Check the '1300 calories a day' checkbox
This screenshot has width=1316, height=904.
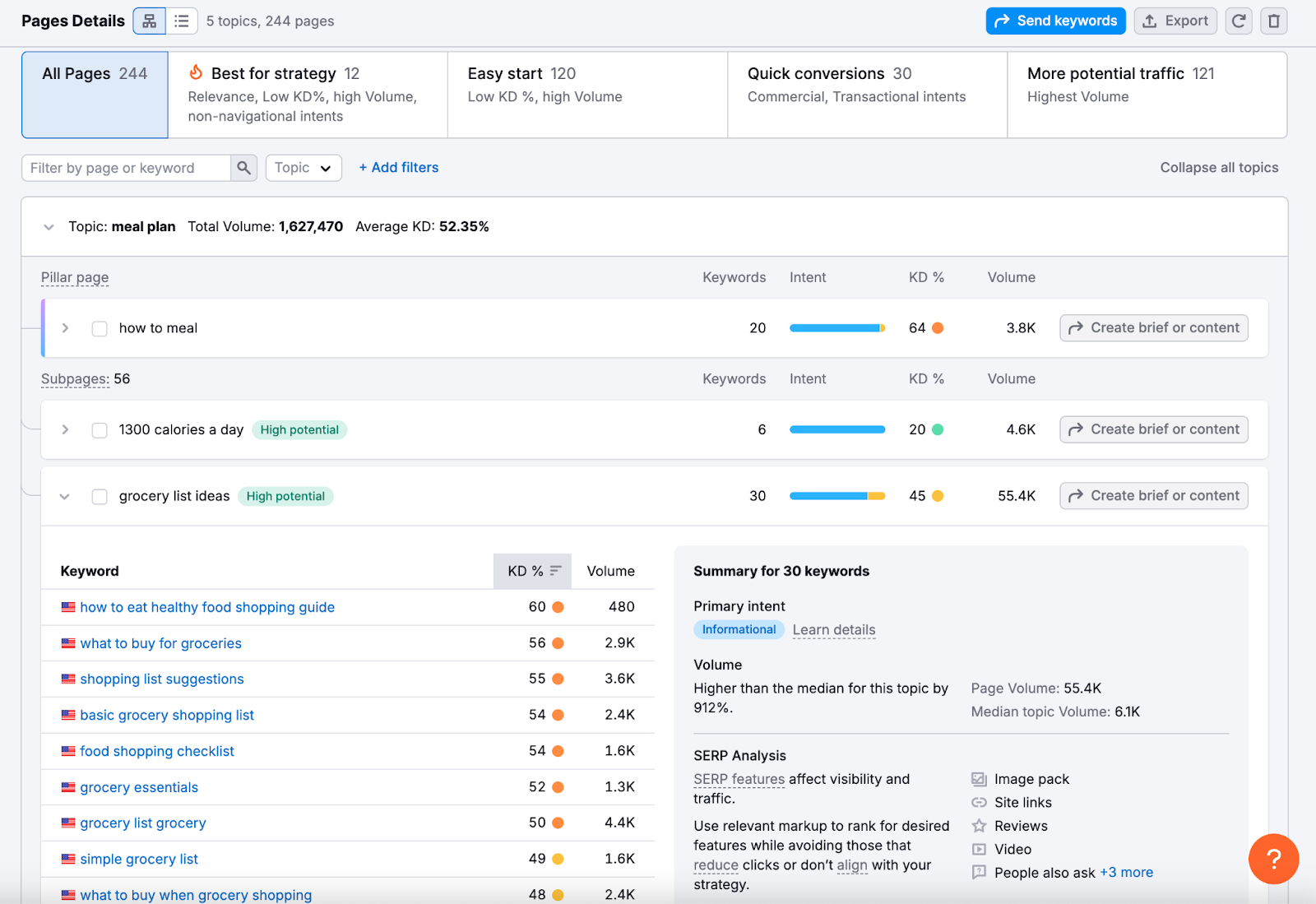[x=100, y=430]
